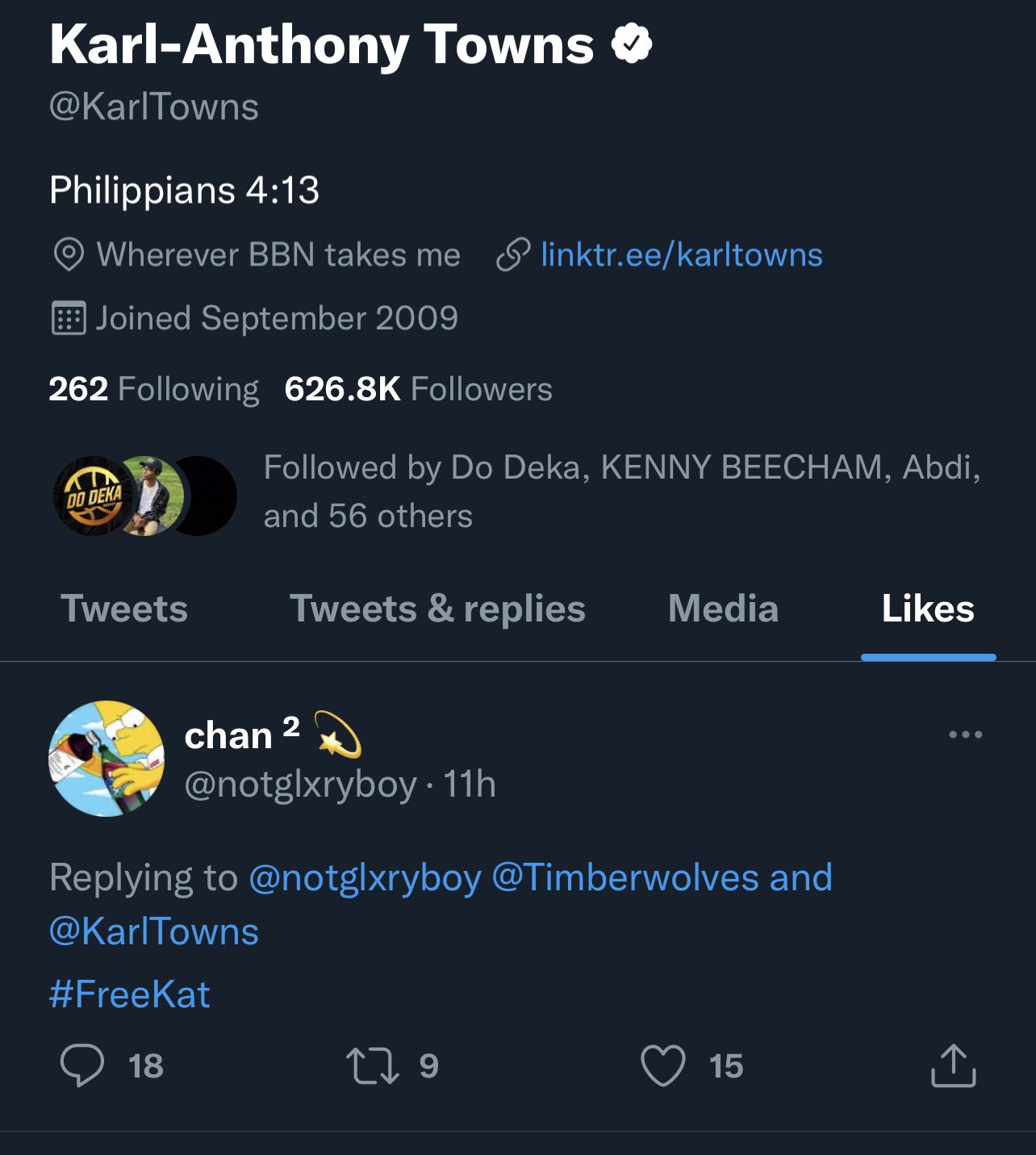Click the link chain icon in the profile
1036x1155 pixels.
click(514, 253)
